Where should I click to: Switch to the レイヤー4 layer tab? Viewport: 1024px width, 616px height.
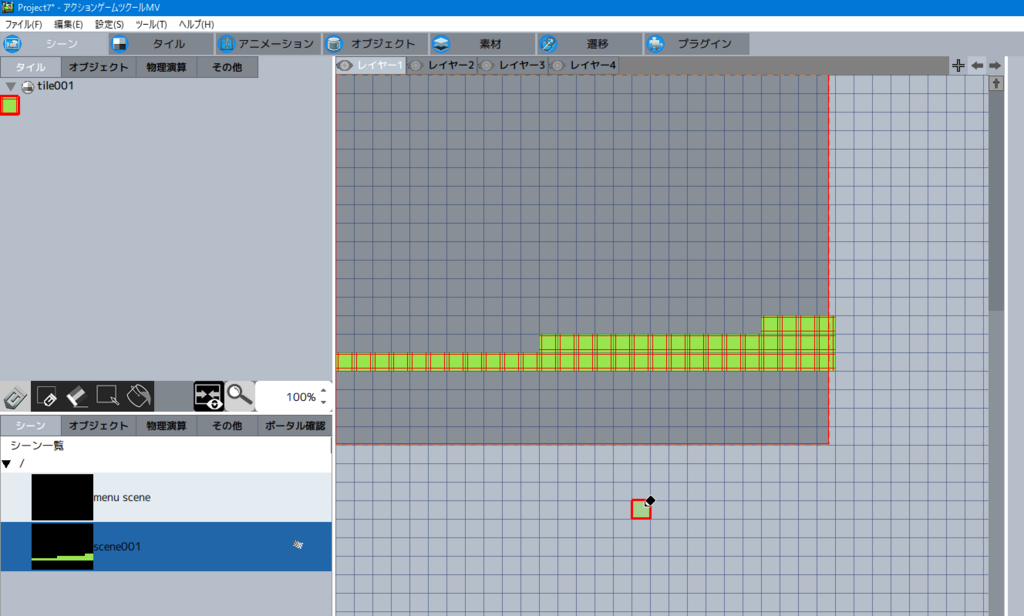click(x=584, y=65)
